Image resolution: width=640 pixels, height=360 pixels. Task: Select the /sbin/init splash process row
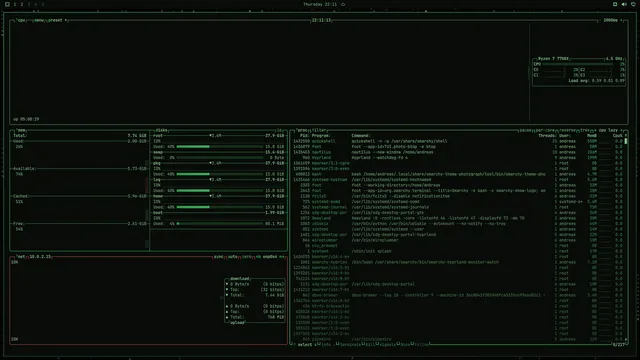tap(458, 251)
